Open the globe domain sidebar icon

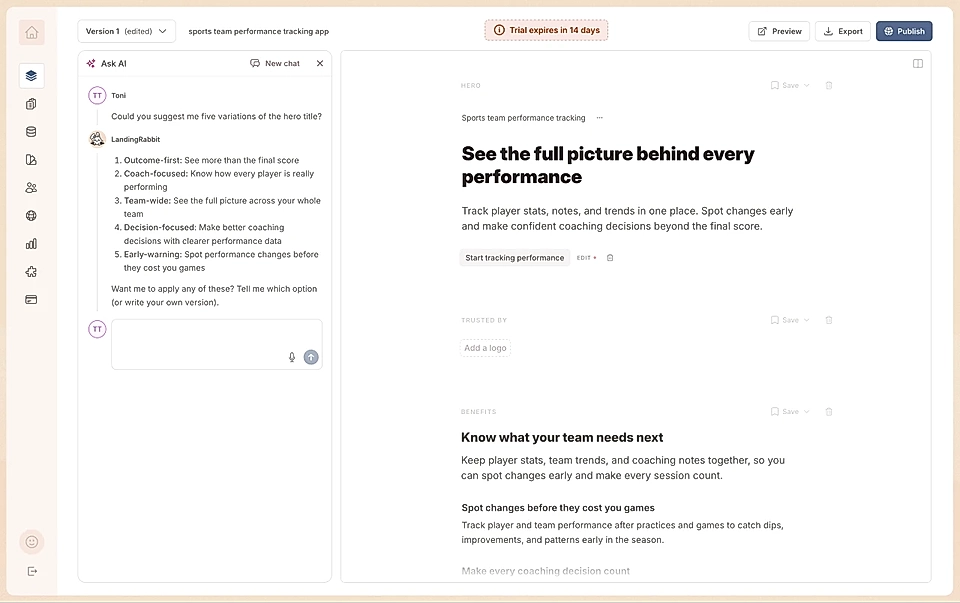coord(31,215)
